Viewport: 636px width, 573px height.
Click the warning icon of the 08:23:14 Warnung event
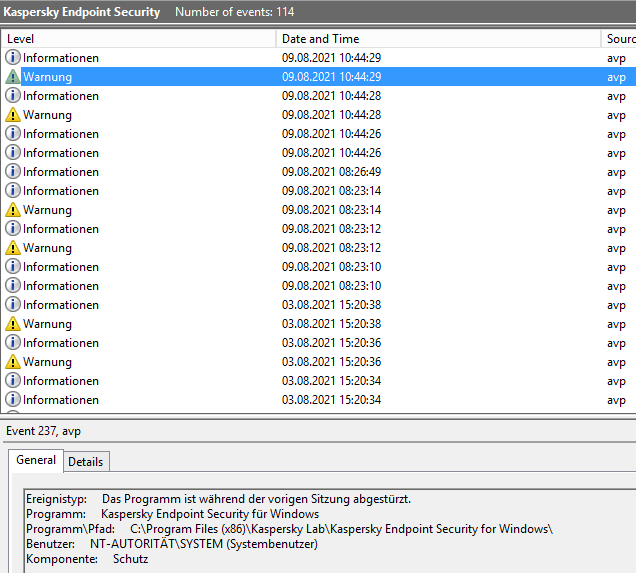point(13,210)
